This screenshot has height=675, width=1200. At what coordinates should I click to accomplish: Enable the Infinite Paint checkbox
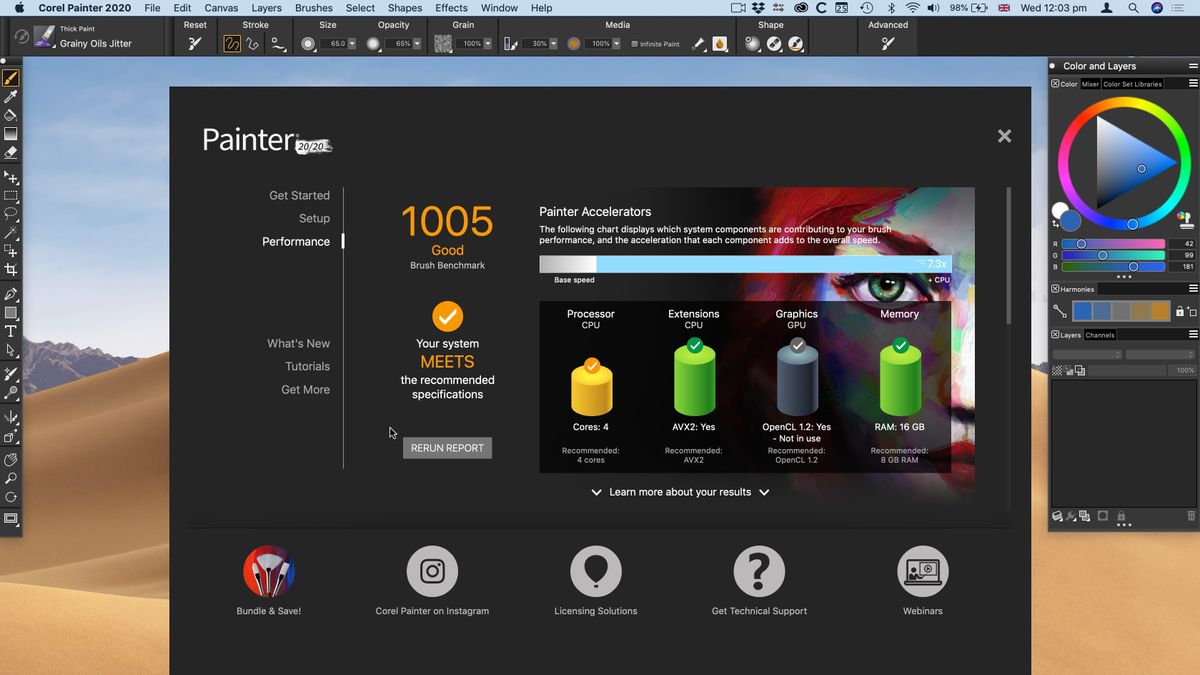(x=633, y=43)
